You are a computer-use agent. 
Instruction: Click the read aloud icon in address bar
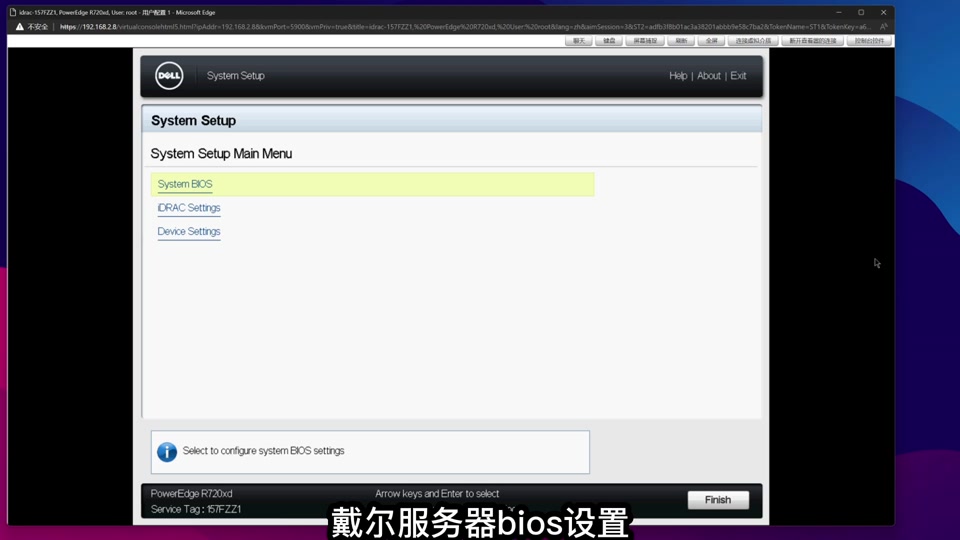pyautogui.click(x=883, y=27)
